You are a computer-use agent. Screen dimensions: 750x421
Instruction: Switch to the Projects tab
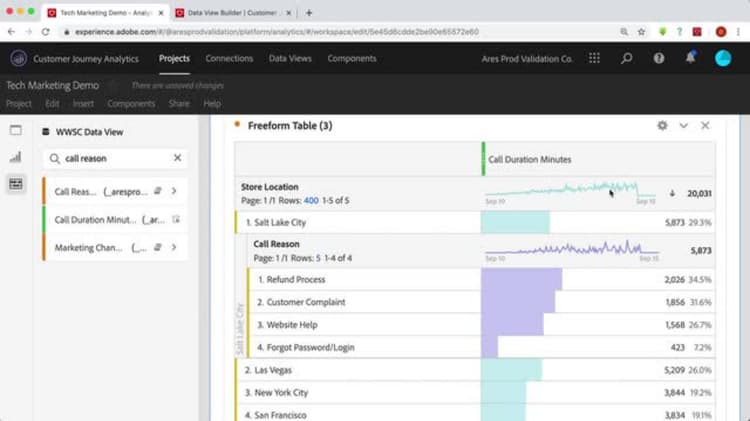(175, 58)
